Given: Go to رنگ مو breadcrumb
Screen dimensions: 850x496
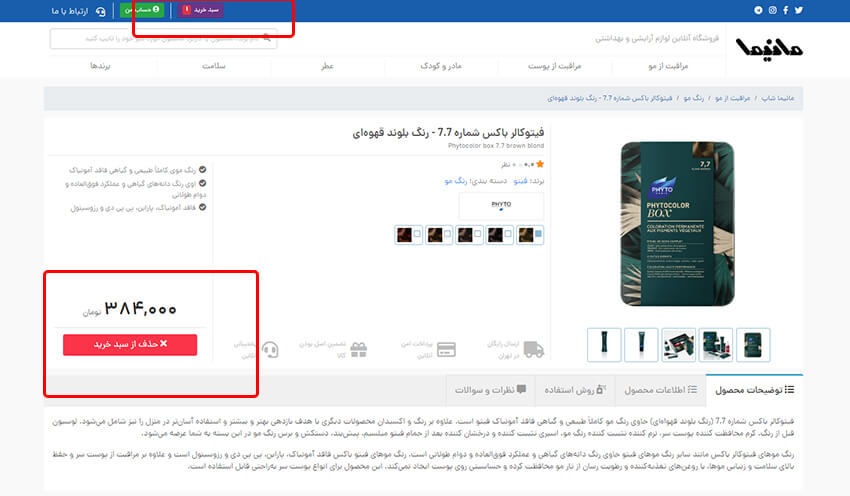Looking at the screenshot, I should pos(693,98).
